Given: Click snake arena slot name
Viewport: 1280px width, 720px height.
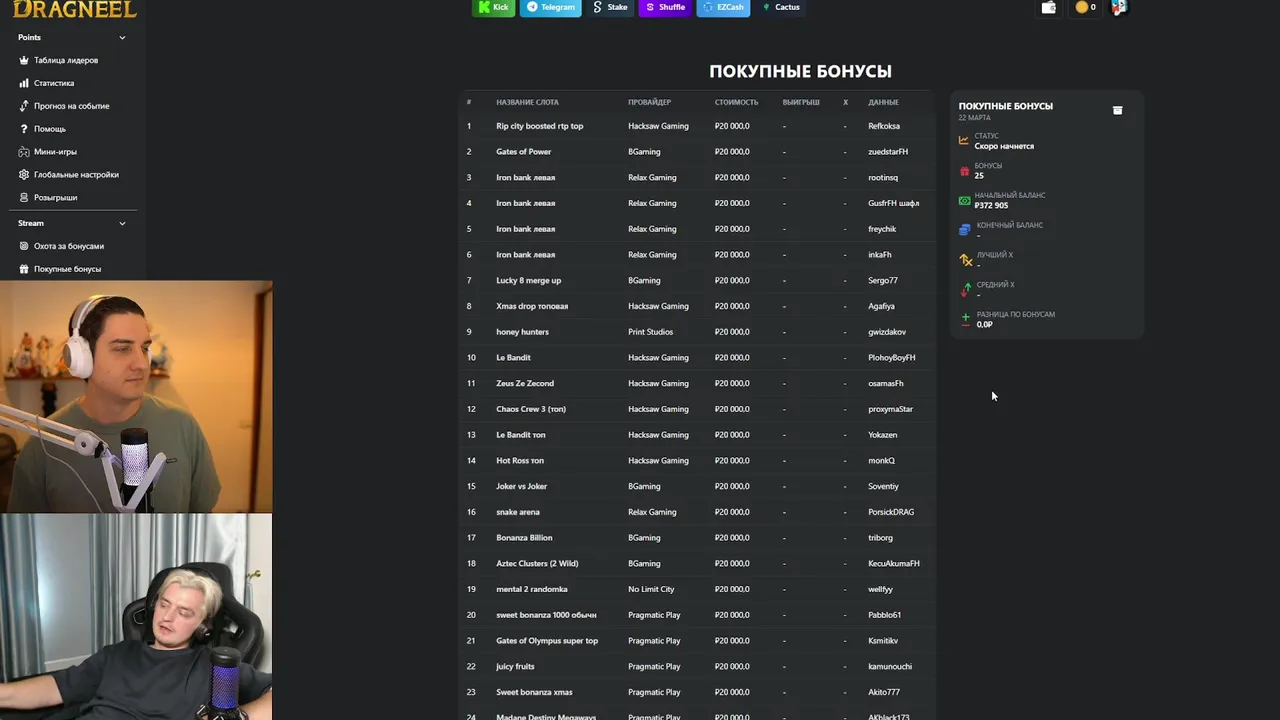Looking at the screenshot, I should coord(517,512).
